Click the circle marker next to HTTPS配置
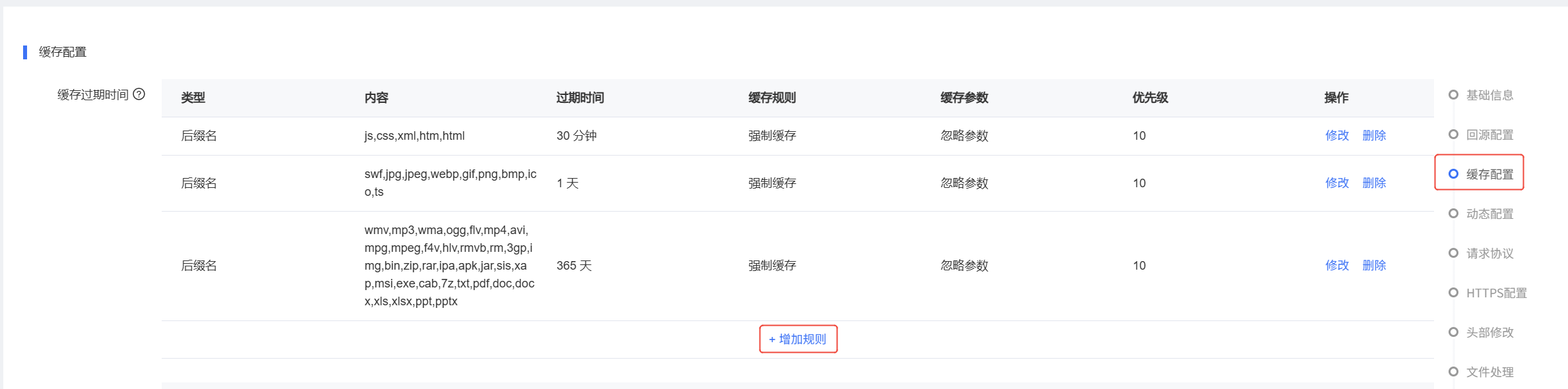 [1453, 293]
